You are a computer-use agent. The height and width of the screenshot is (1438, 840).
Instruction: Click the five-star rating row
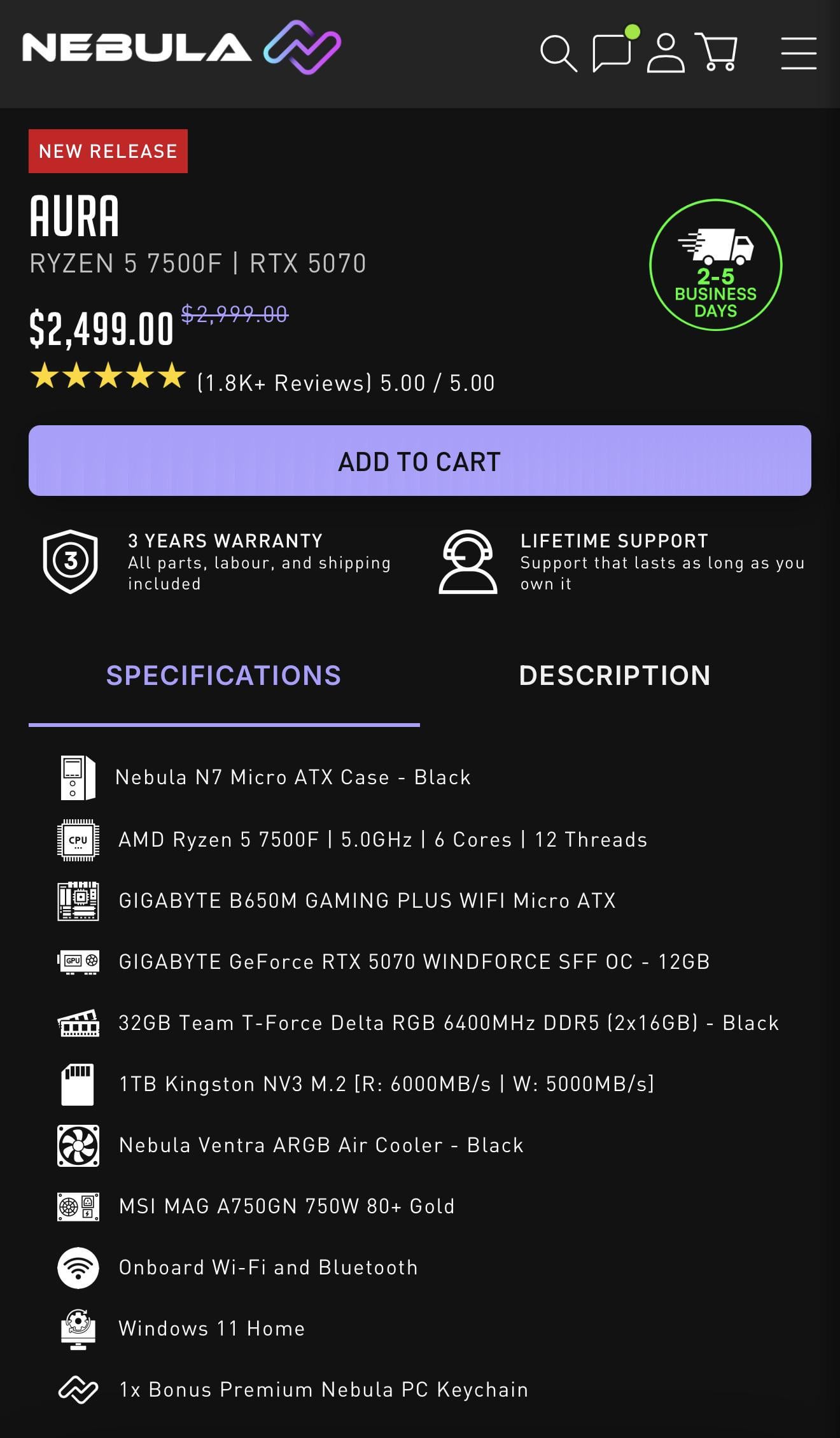pyautogui.click(x=108, y=376)
